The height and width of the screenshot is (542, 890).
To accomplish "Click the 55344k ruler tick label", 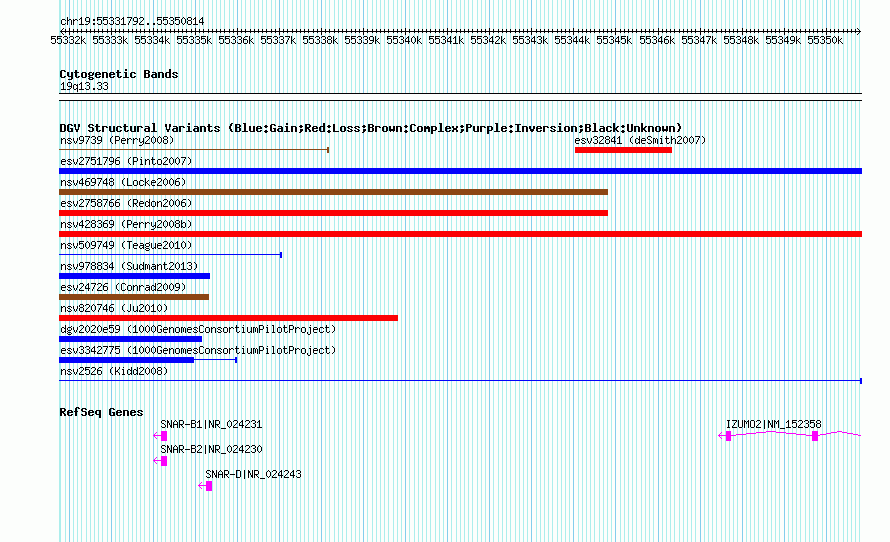I will coord(572,41).
